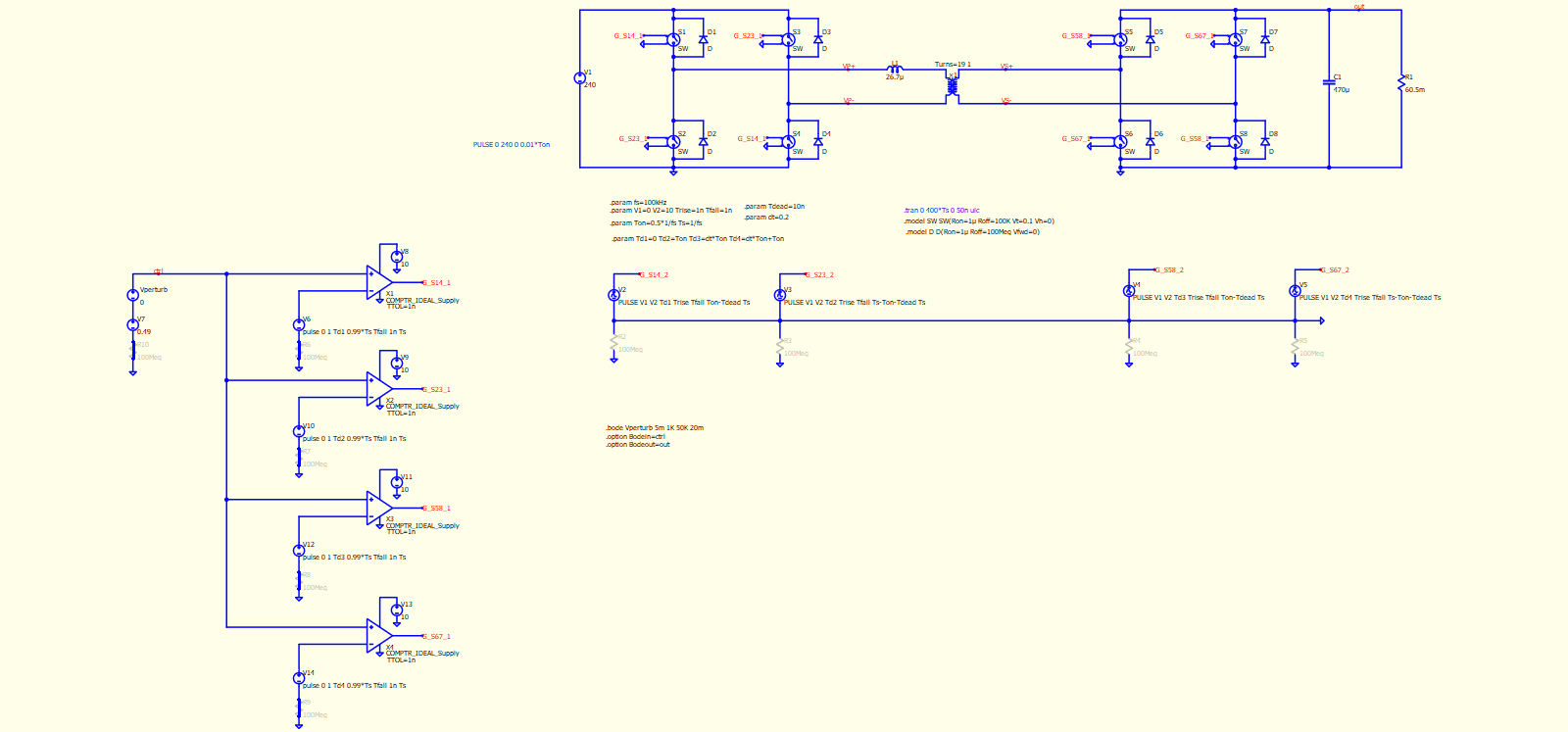Viewport: 1568px width, 732px height.
Task: Select V10 pulse source symbol
Action: 299,431
